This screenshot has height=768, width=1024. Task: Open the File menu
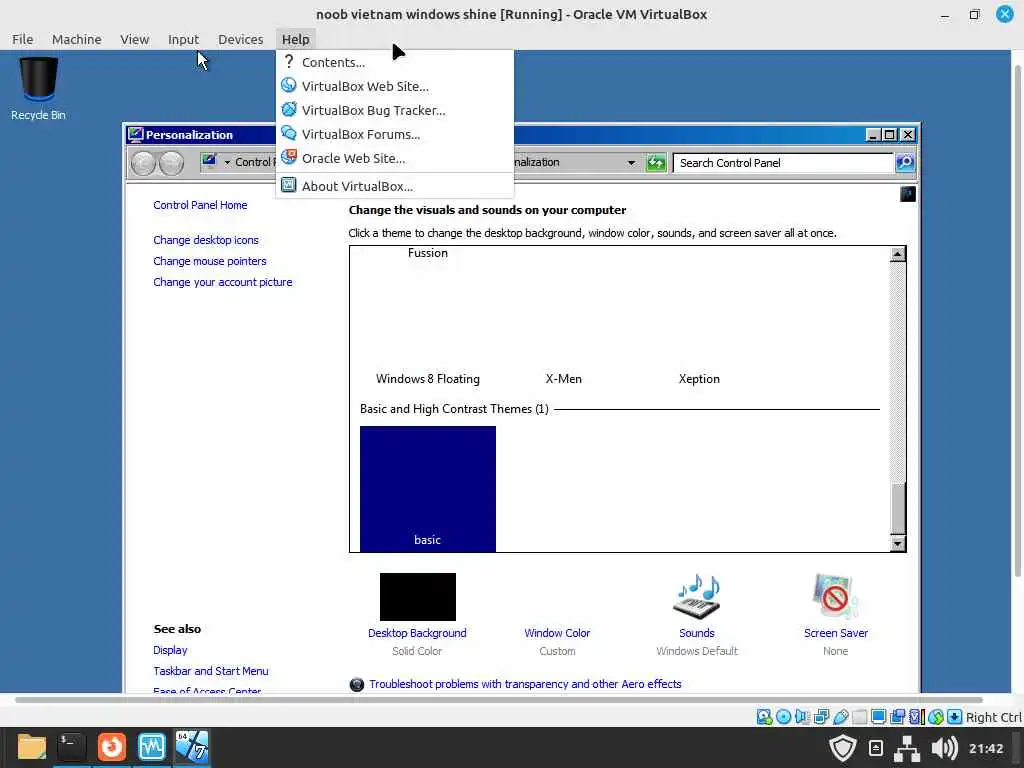pyautogui.click(x=22, y=39)
